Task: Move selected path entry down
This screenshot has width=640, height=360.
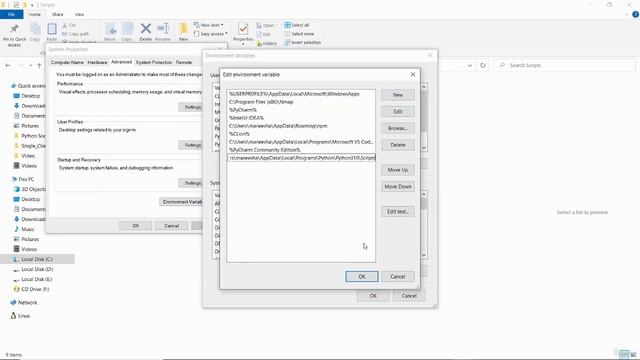Action: click(x=398, y=187)
